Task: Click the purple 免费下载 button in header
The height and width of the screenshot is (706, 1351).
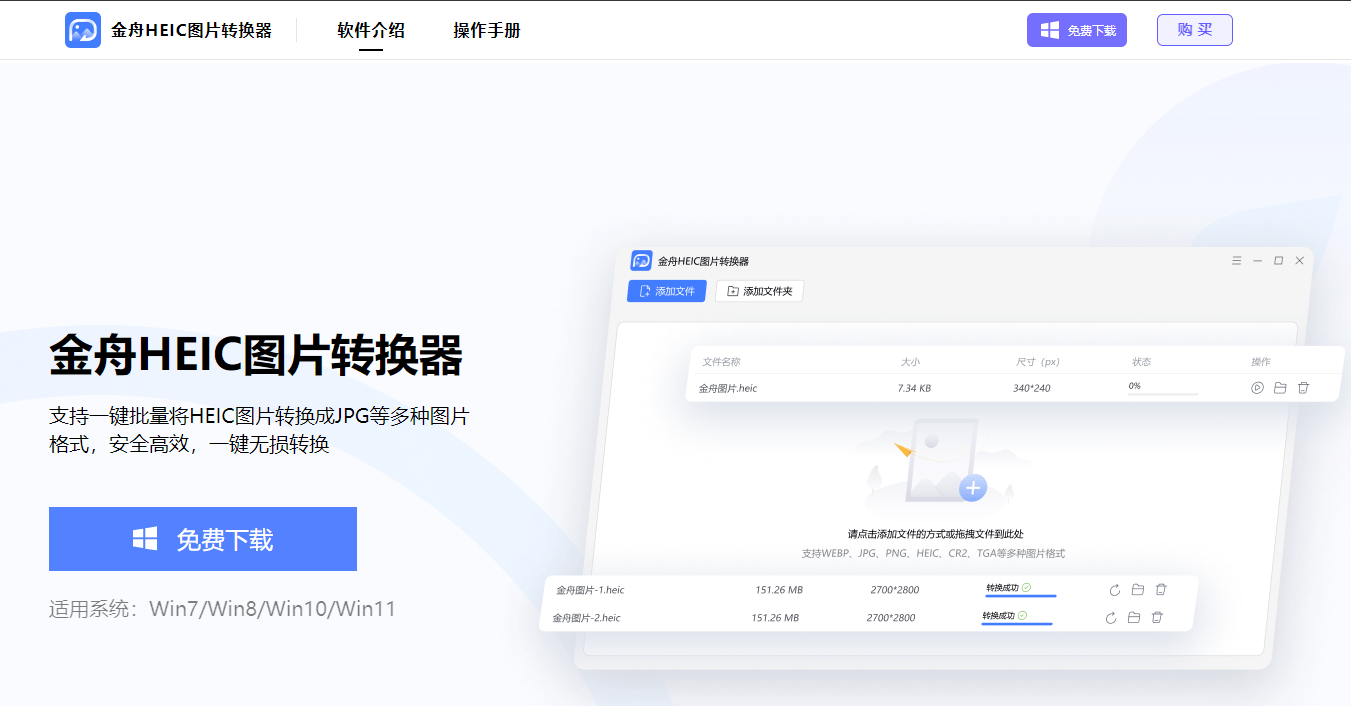Action: coord(1077,30)
